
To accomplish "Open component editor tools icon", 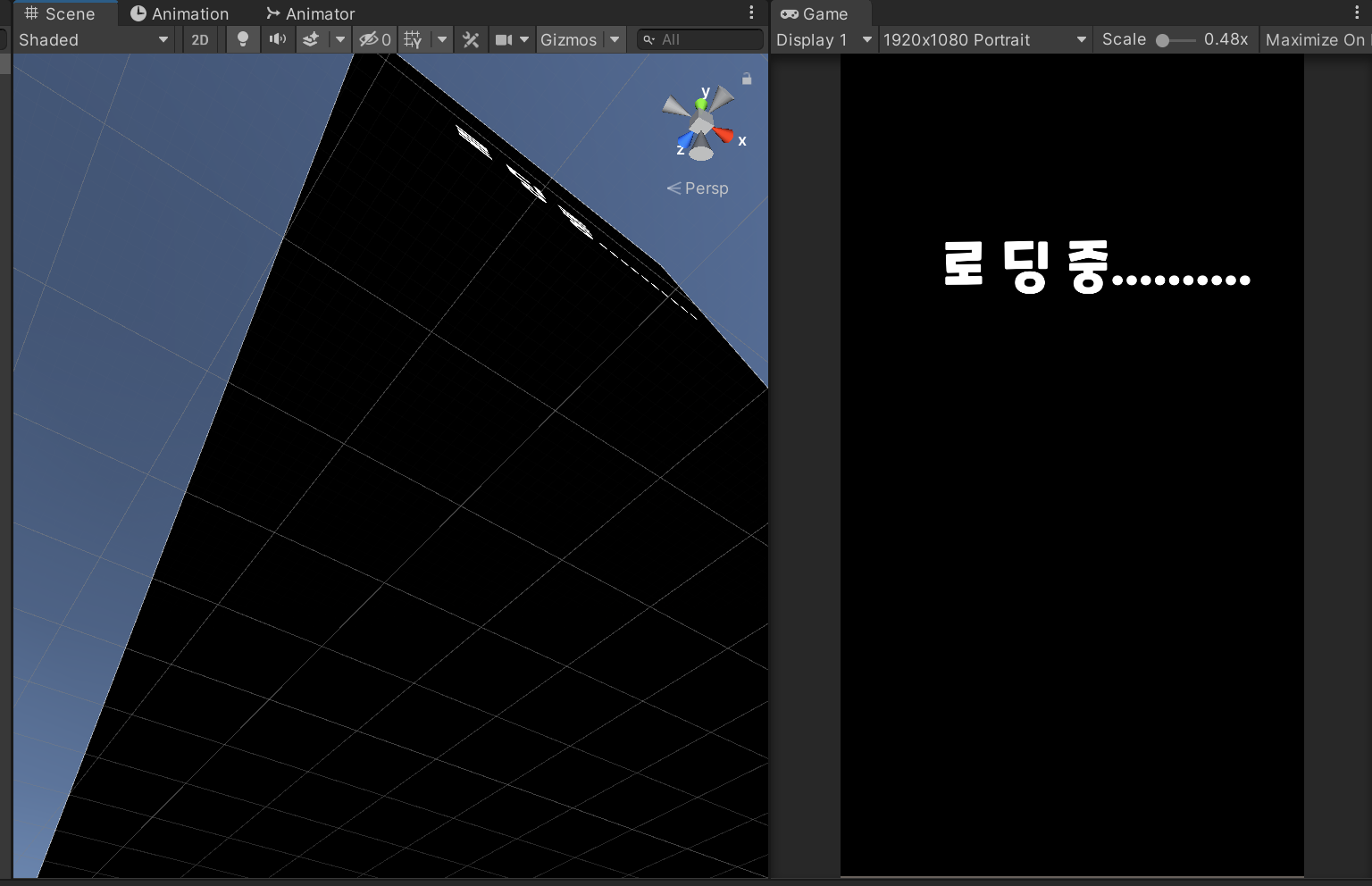I will point(471,39).
